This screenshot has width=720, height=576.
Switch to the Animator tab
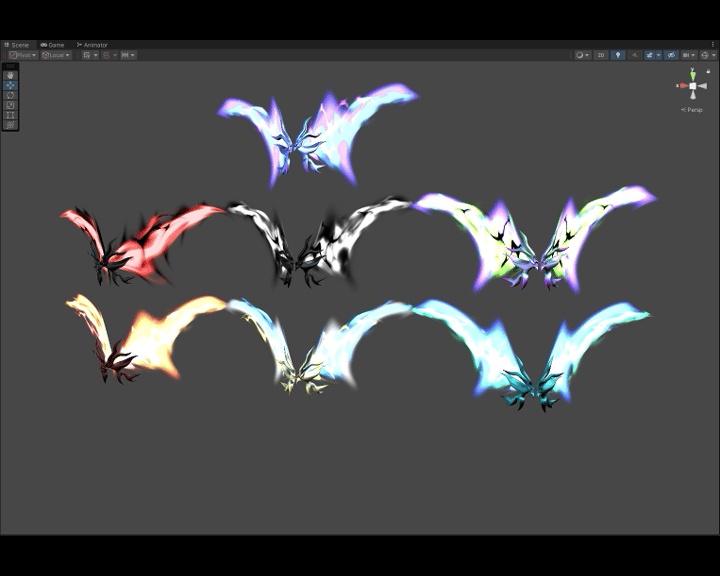pos(92,45)
